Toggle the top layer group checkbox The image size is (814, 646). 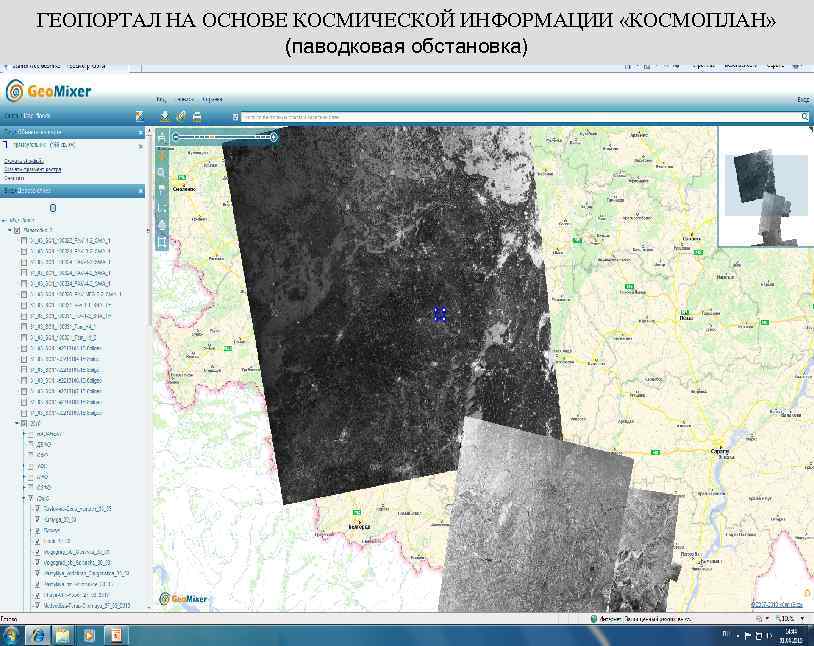click(17, 230)
